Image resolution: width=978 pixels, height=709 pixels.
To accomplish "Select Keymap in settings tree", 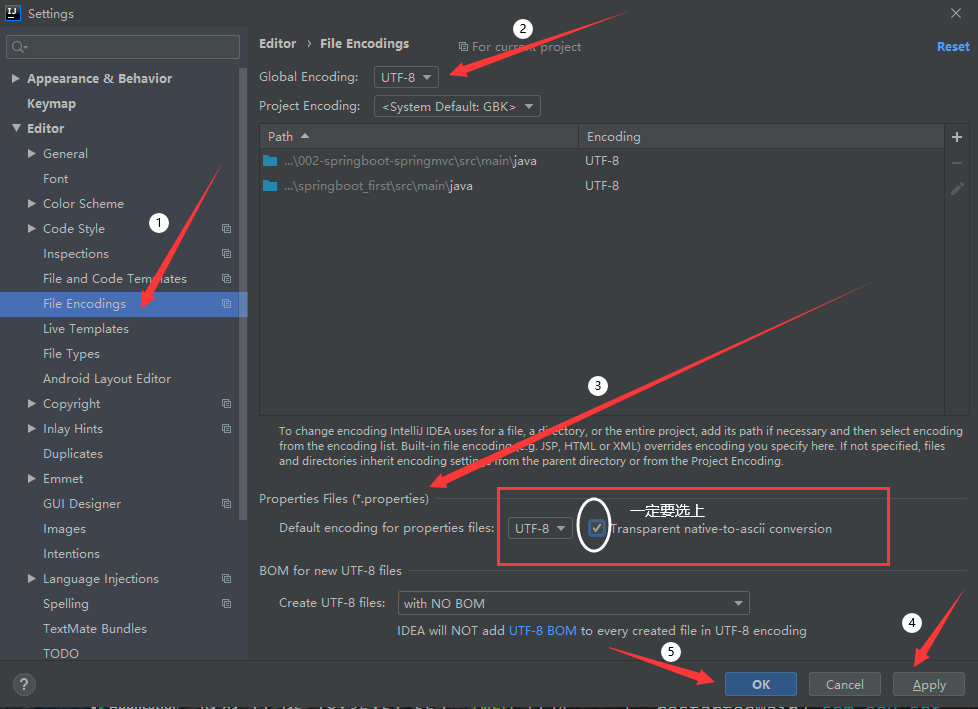I will point(51,104).
